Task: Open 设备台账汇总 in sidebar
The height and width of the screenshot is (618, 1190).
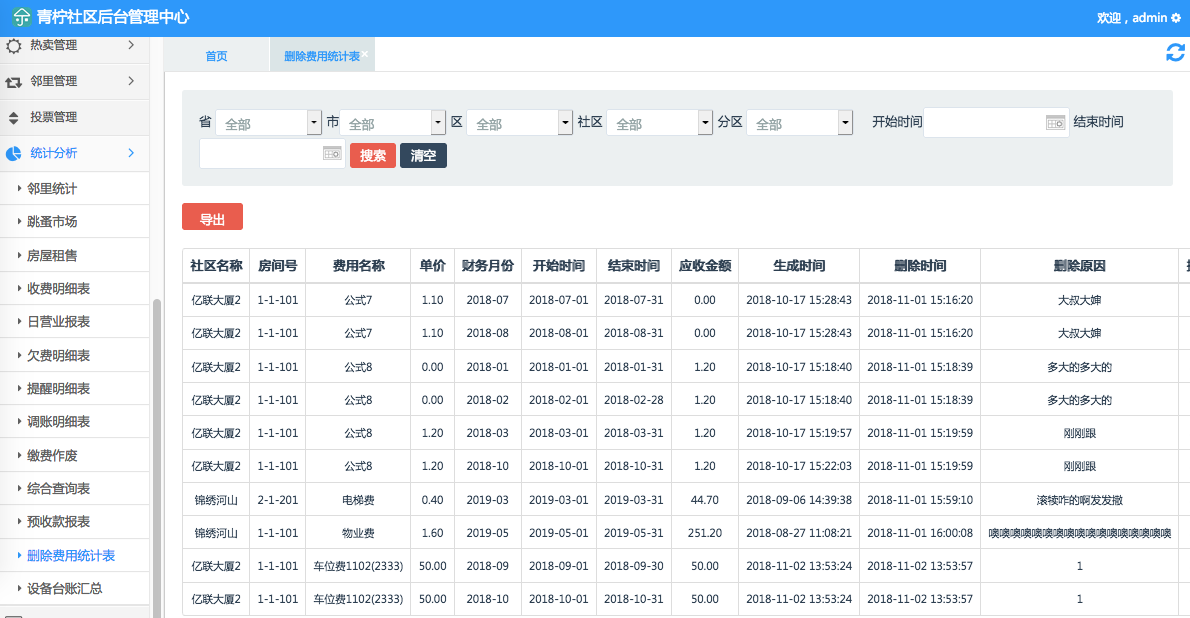Action: click(74, 588)
